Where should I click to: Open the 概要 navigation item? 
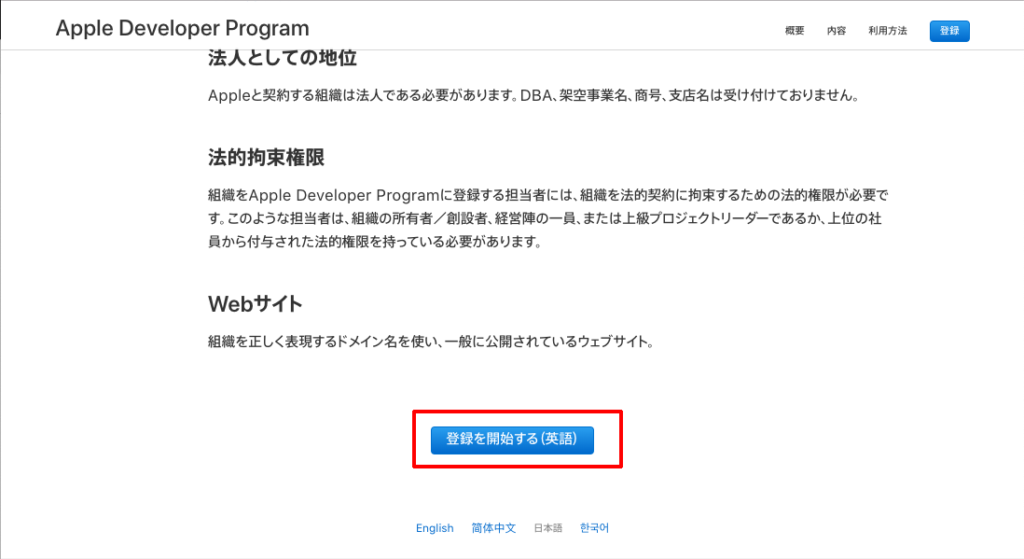tap(794, 31)
